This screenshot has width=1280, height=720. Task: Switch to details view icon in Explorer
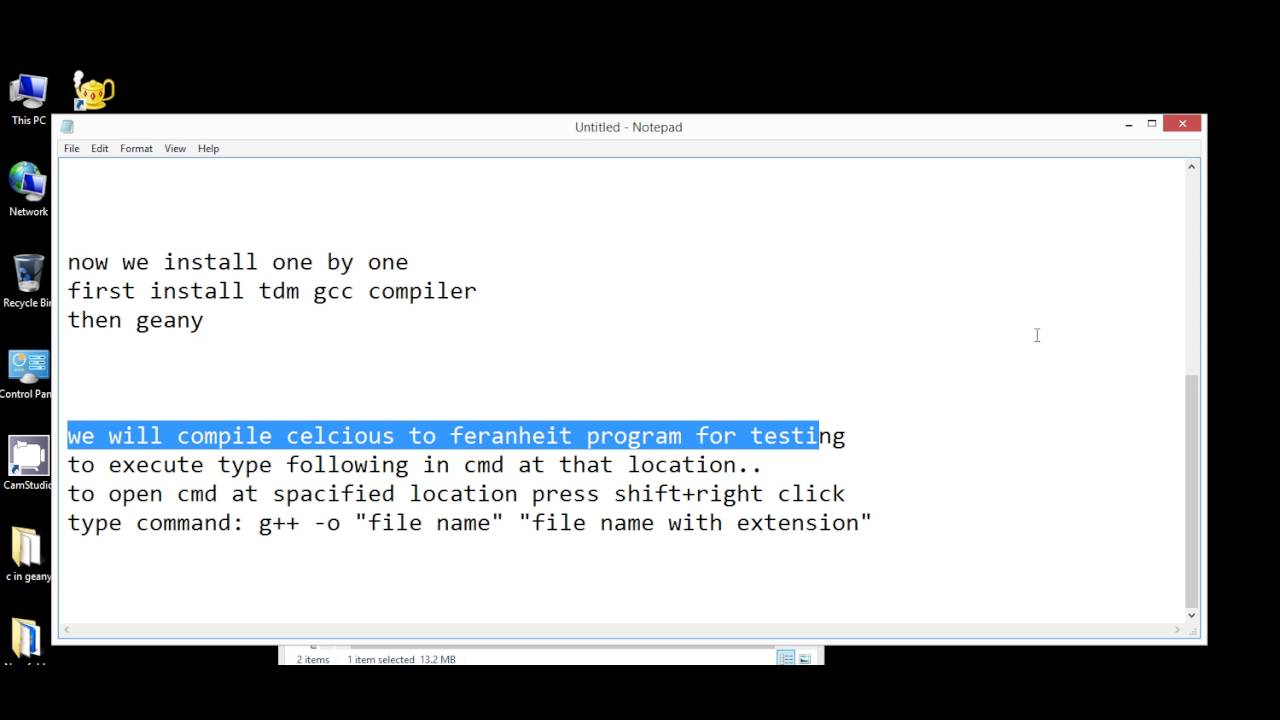[786, 659]
